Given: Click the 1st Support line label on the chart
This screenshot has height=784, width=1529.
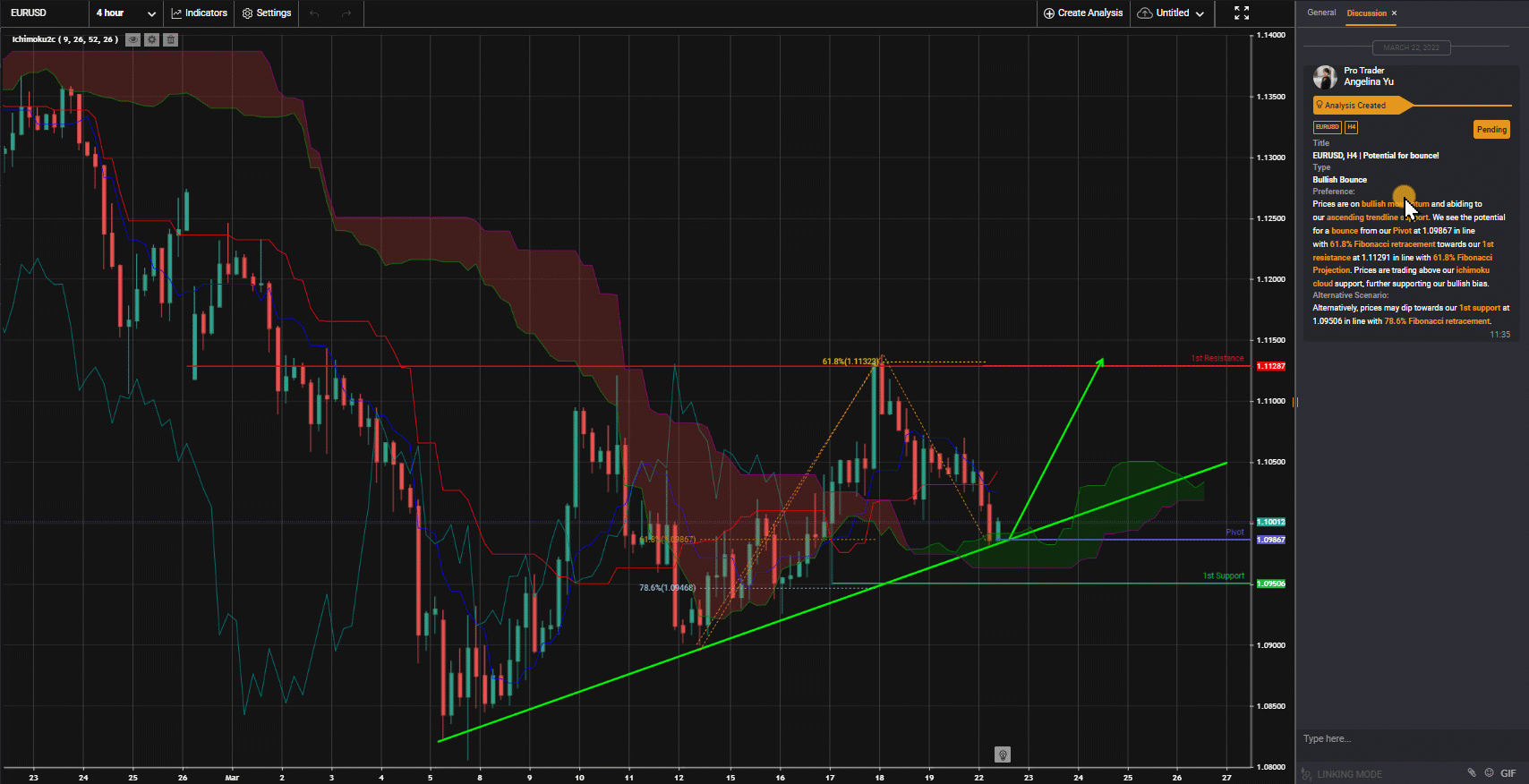Looking at the screenshot, I should (x=1223, y=575).
